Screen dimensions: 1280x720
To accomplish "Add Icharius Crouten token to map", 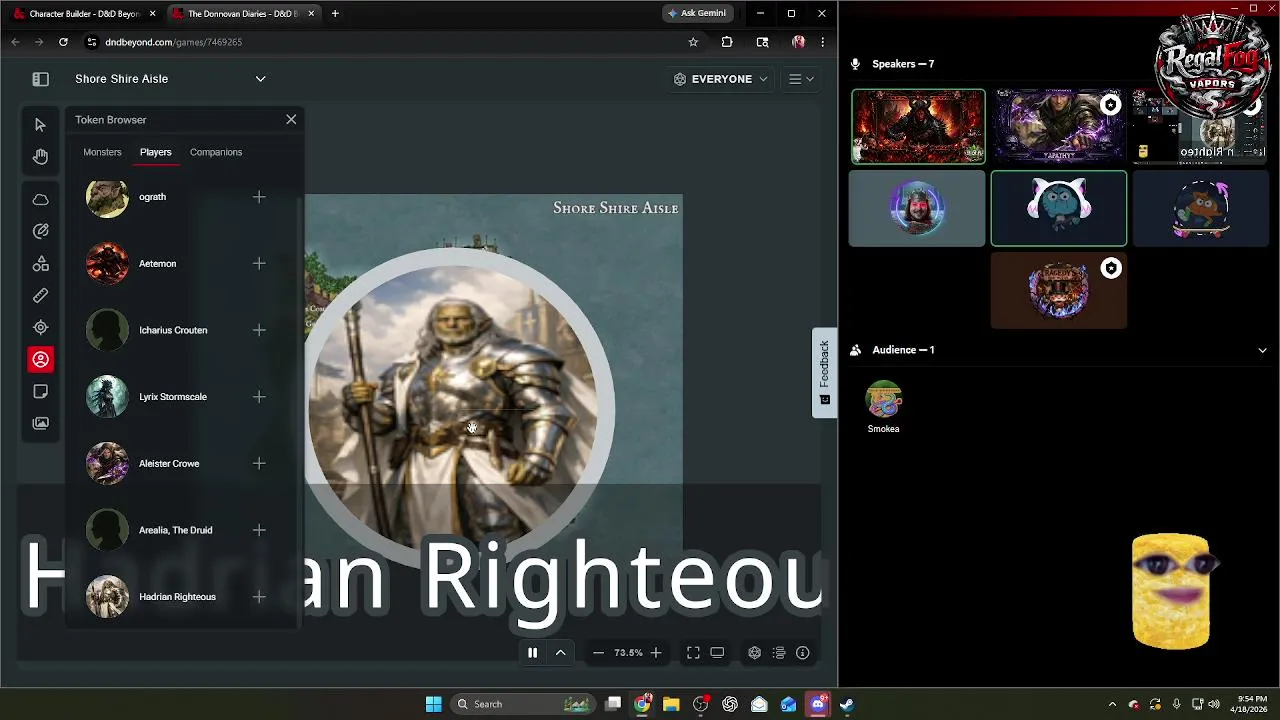I will click(x=259, y=330).
